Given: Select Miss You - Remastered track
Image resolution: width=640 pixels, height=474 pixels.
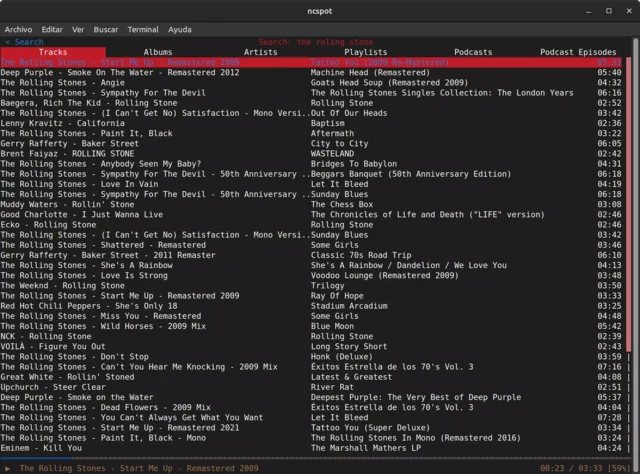Looking at the screenshot, I should (x=311, y=316).
